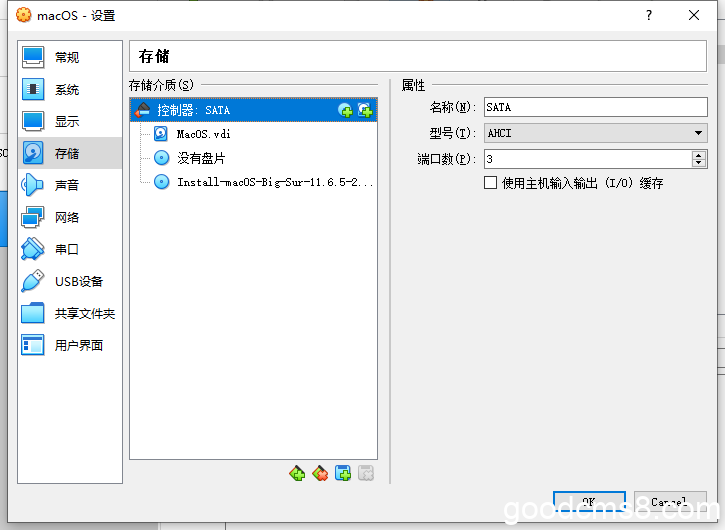Viewport: 725px width, 530px height.
Task: Select the 没有盘片 empty optical drive
Action: [201, 158]
